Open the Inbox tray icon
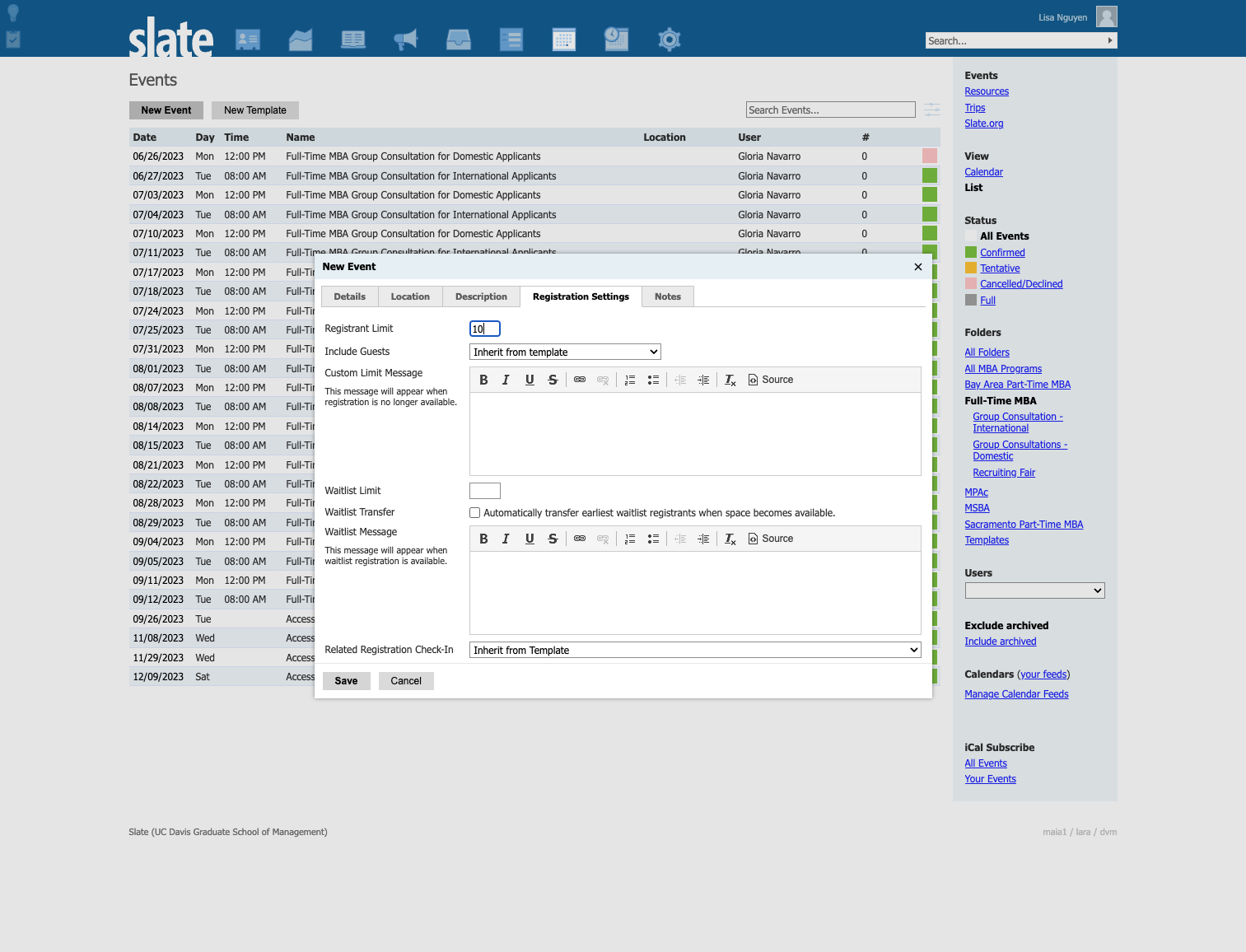This screenshot has height=952, width=1246. click(459, 40)
